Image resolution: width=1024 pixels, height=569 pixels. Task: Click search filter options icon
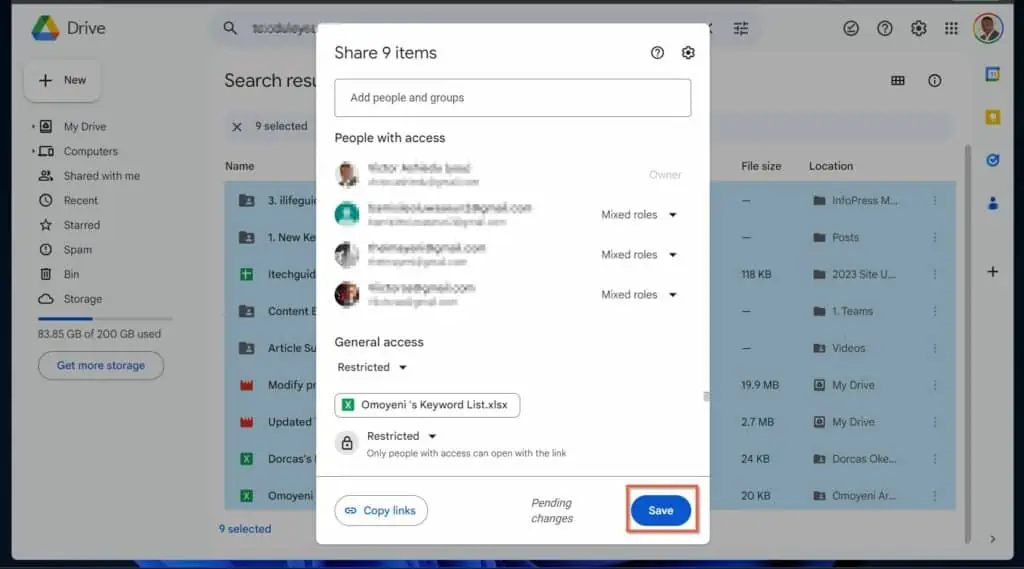pos(741,29)
